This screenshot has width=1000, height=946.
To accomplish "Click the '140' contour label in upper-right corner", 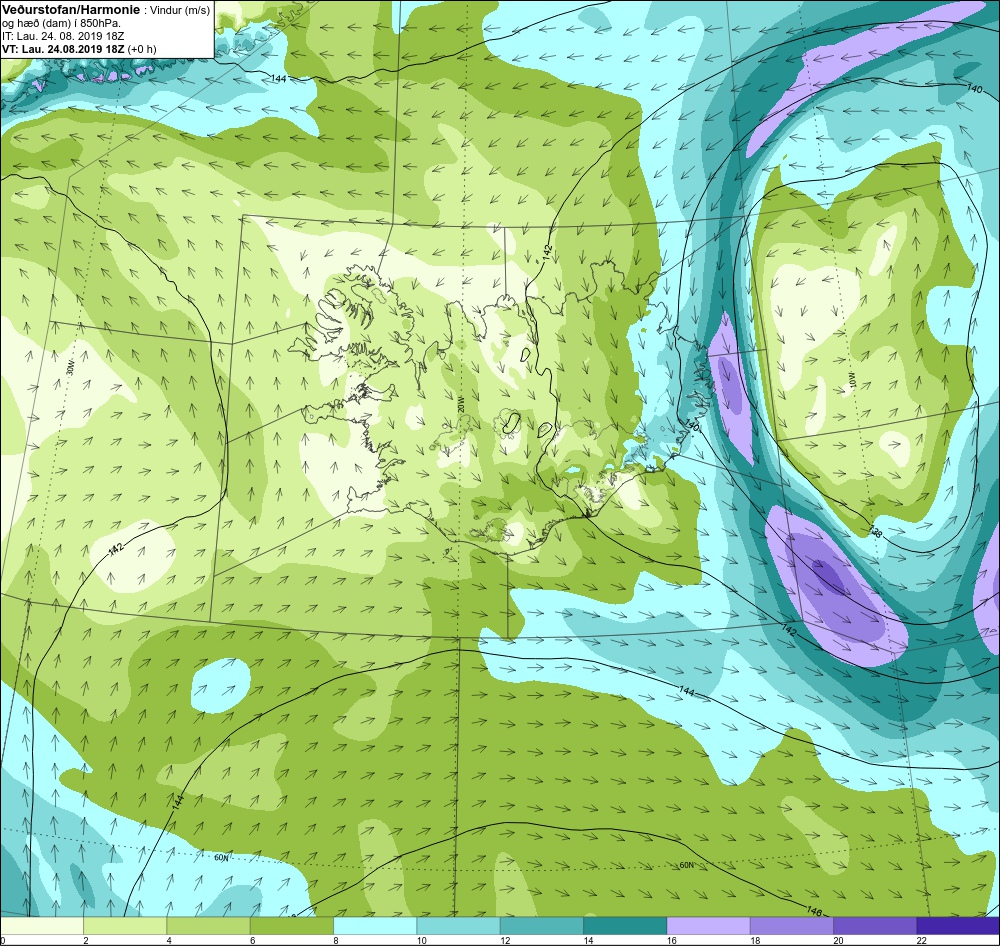I will pos(974,88).
